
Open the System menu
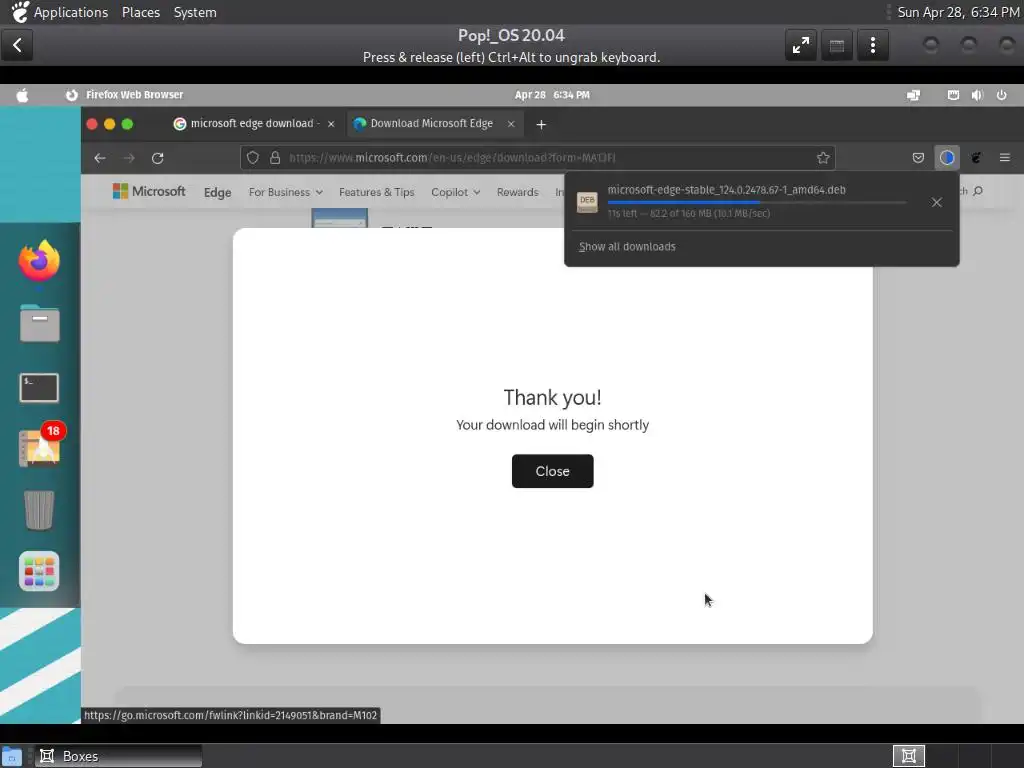195,12
